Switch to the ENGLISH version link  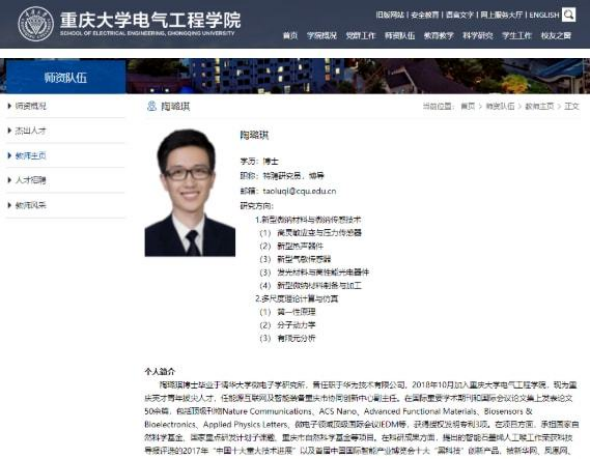click(x=544, y=15)
